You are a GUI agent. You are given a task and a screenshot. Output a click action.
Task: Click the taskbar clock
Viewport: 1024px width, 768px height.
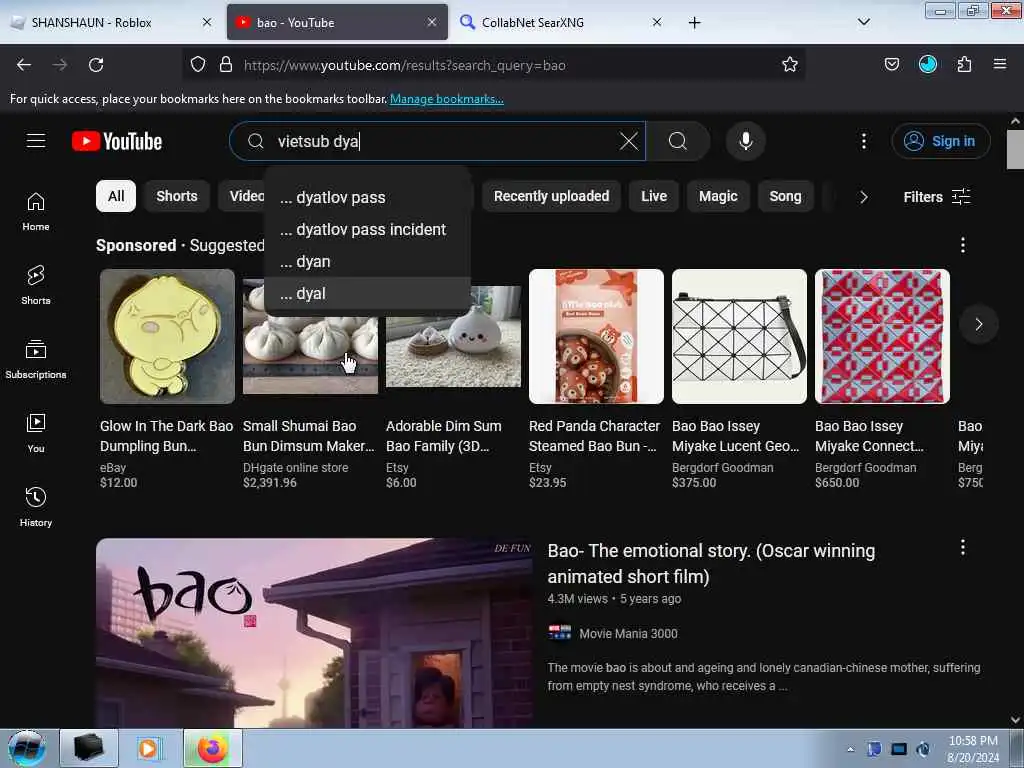[x=972, y=748]
